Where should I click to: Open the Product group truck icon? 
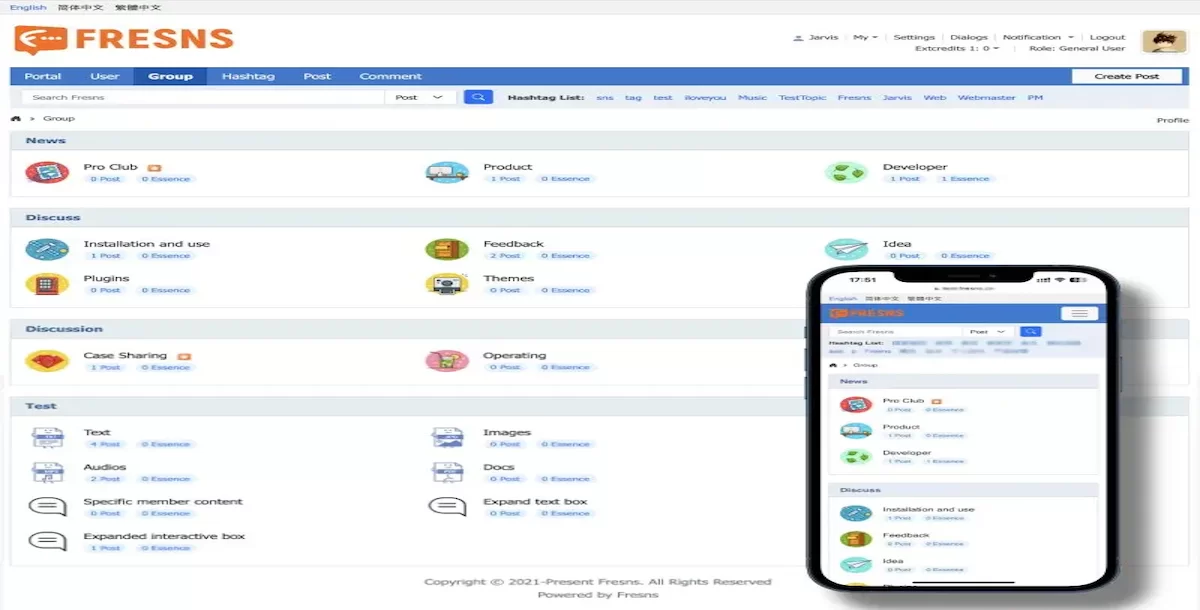(446, 172)
